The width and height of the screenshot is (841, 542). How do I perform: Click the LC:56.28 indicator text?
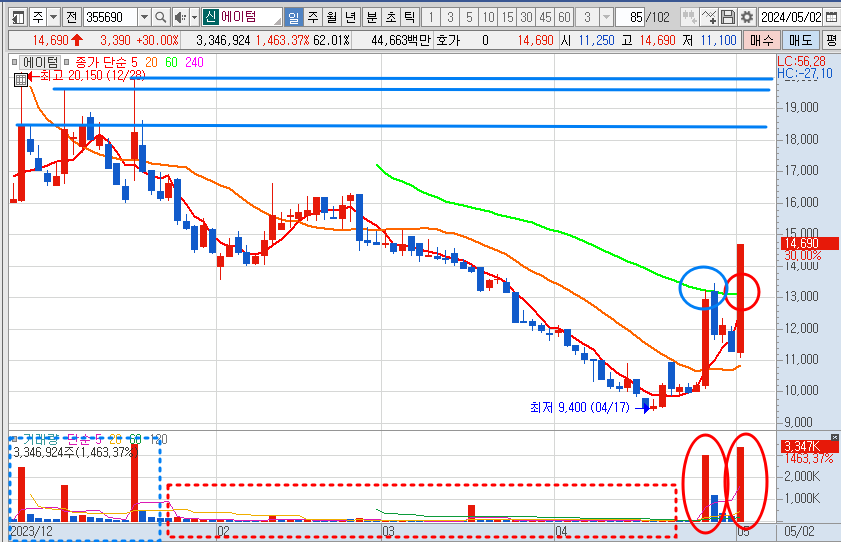pos(801,61)
